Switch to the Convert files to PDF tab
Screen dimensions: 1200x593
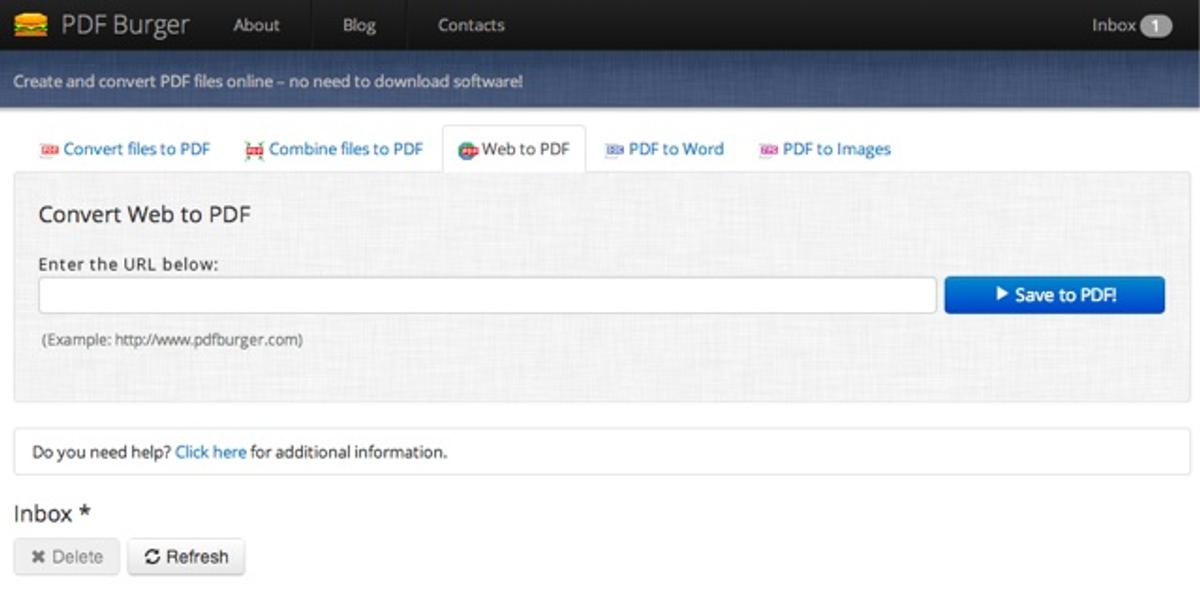[125, 149]
